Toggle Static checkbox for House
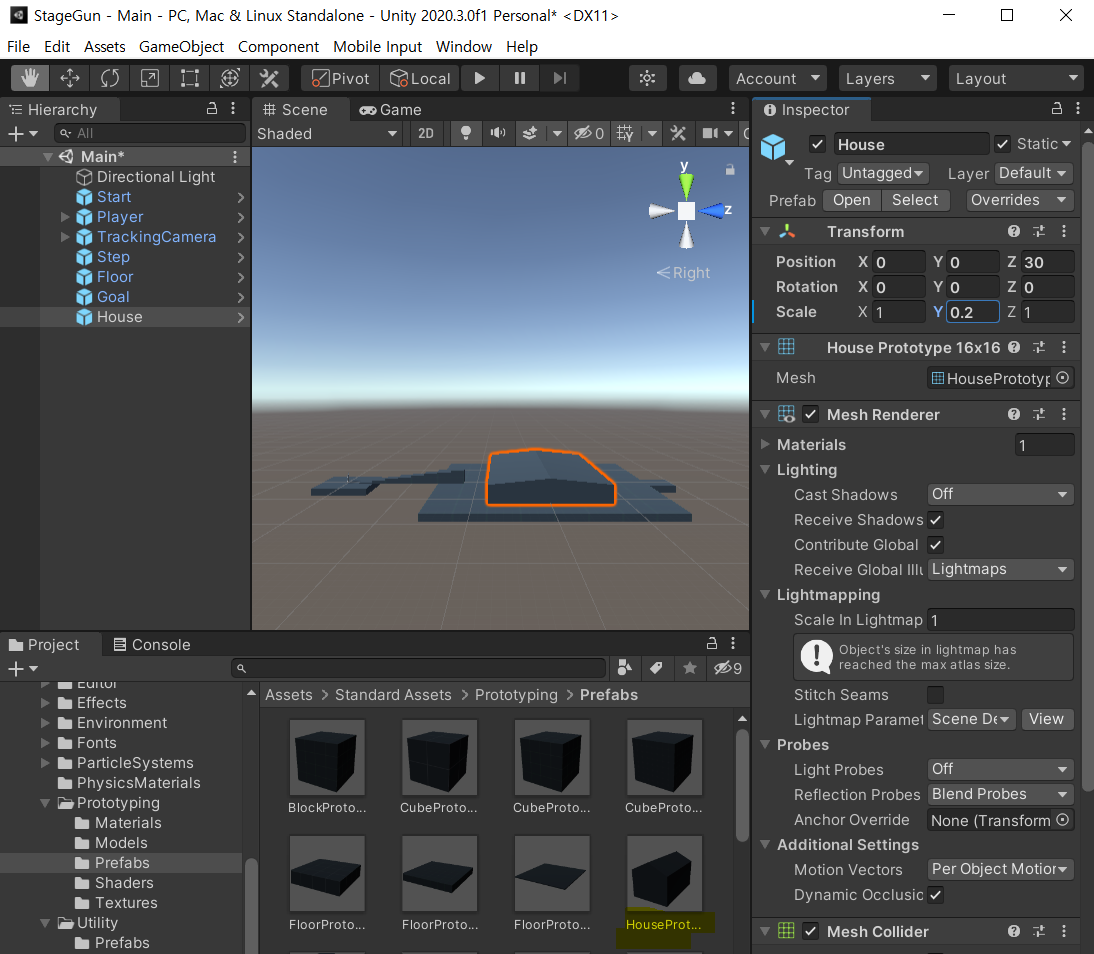Screen dimensions: 1094x954 coord(1003,144)
